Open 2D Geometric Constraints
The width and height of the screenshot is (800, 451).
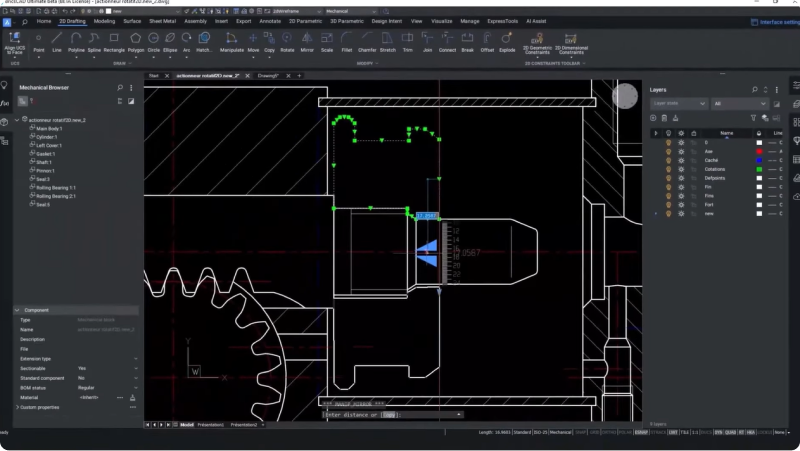(537, 44)
